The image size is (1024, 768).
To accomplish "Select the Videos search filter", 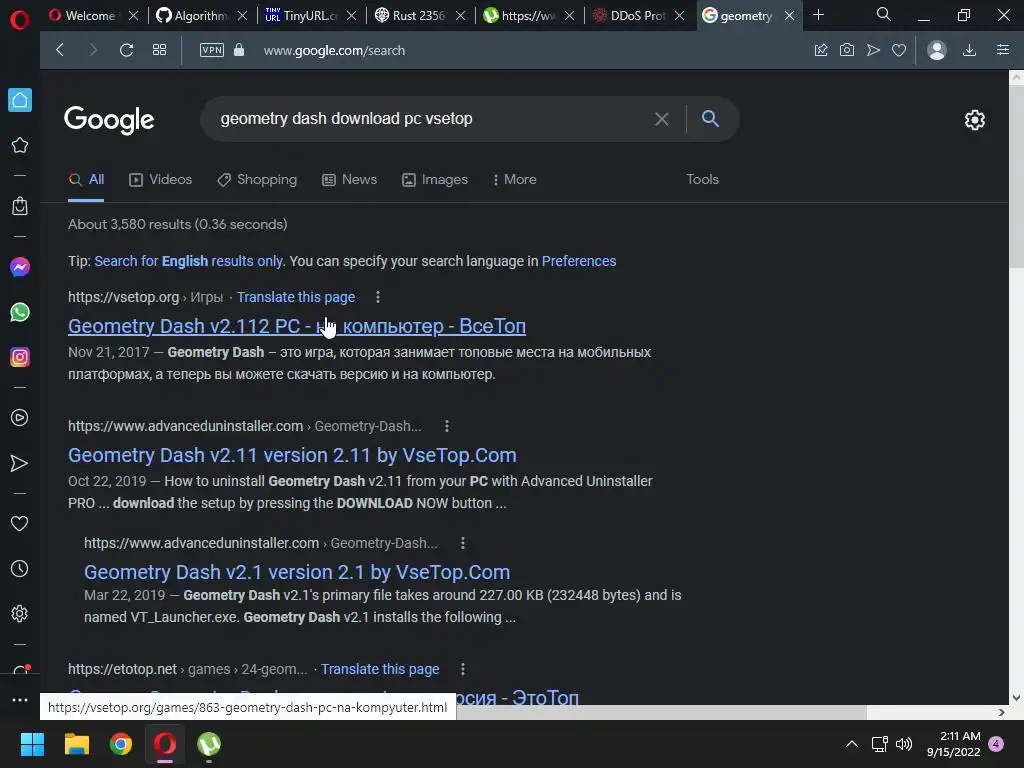I will (x=161, y=180).
